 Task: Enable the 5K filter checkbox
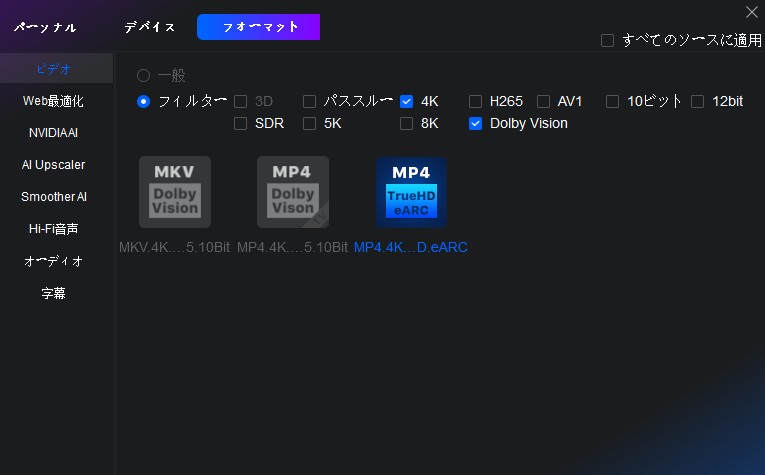coord(309,123)
